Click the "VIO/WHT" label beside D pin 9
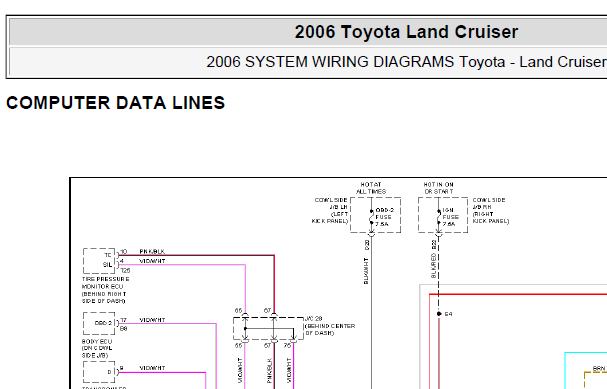This screenshot has height=389, width=607. (152, 368)
